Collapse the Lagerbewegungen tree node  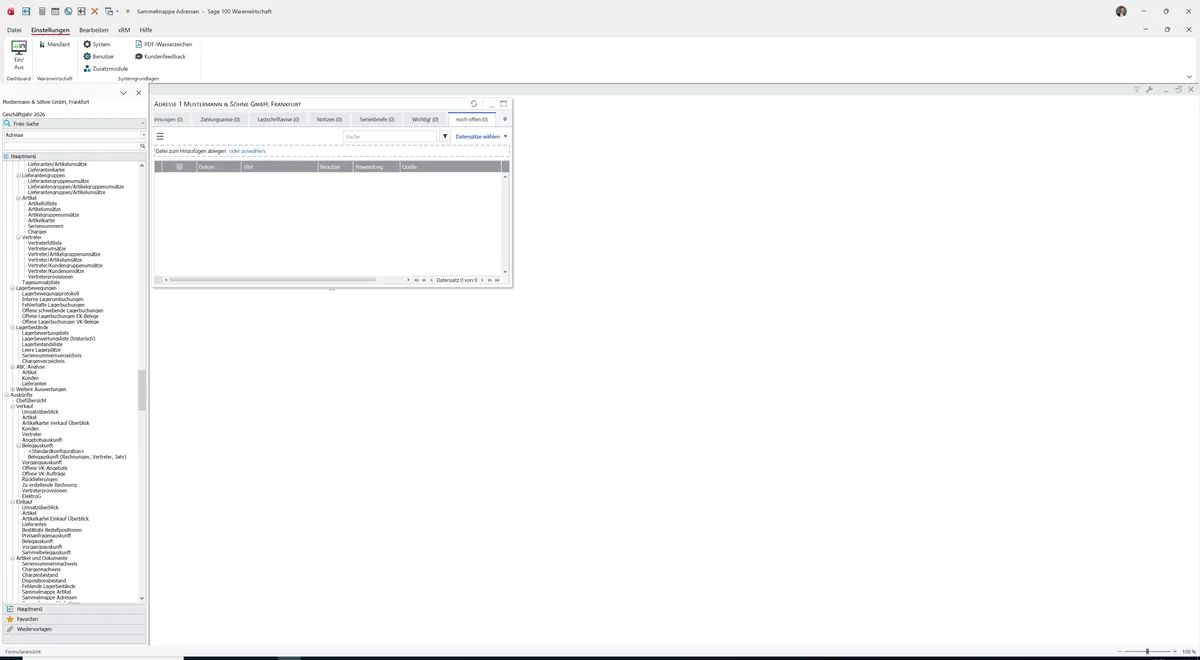pos(13,288)
